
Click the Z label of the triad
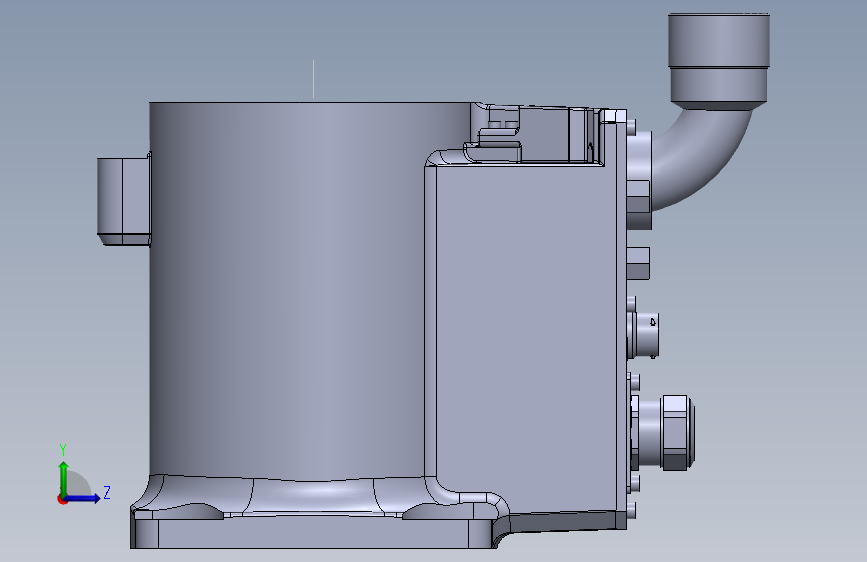107,492
